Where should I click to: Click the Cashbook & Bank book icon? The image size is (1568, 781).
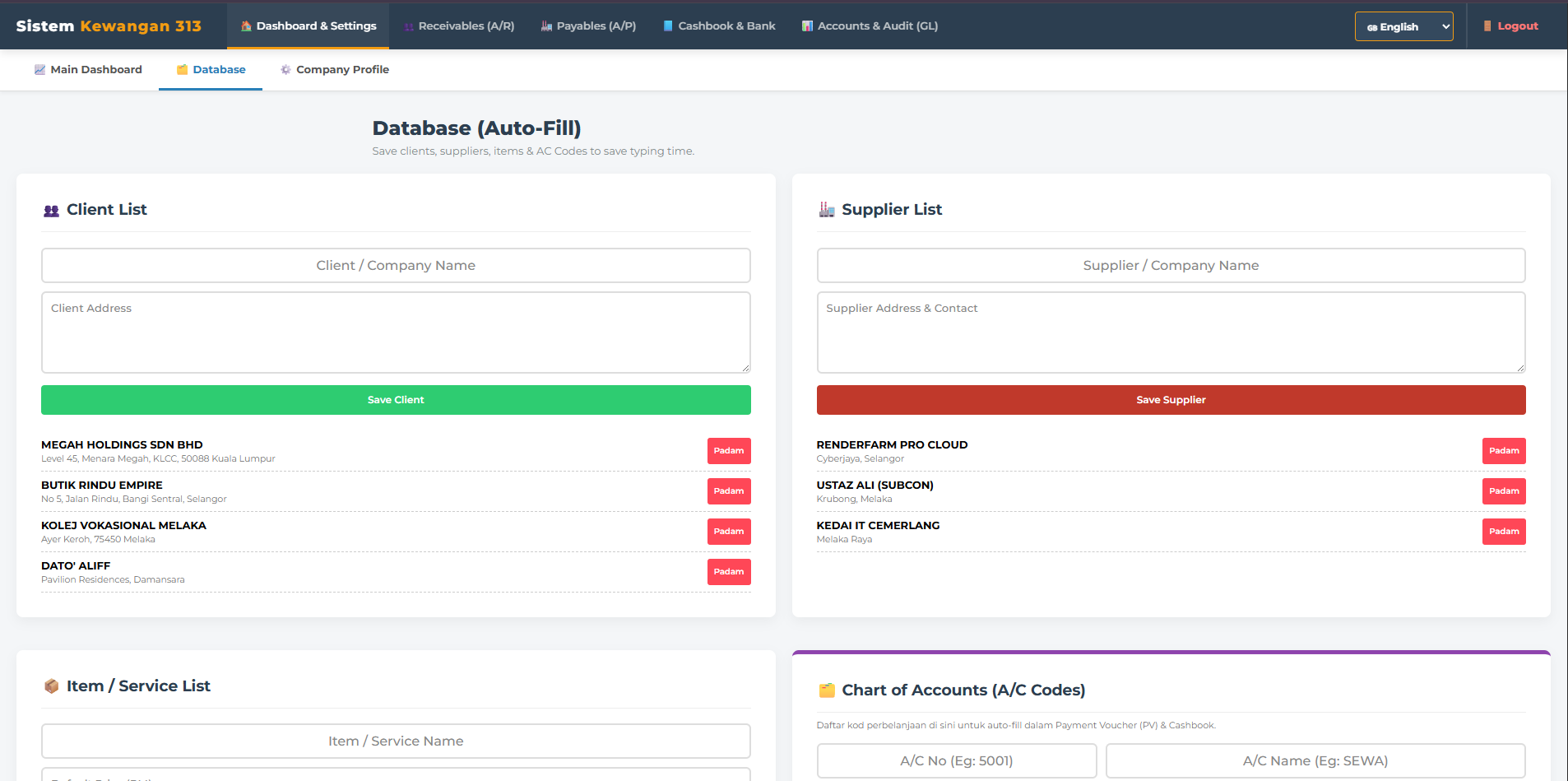point(666,26)
